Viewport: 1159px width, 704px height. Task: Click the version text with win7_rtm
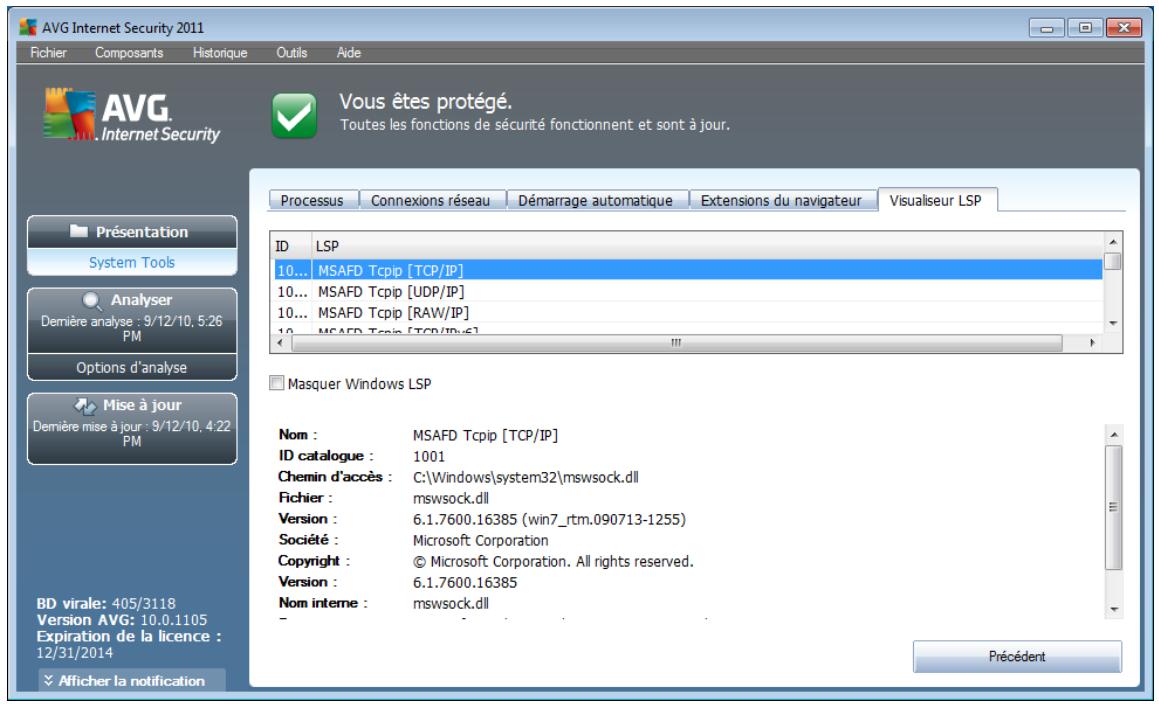click(x=549, y=519)
